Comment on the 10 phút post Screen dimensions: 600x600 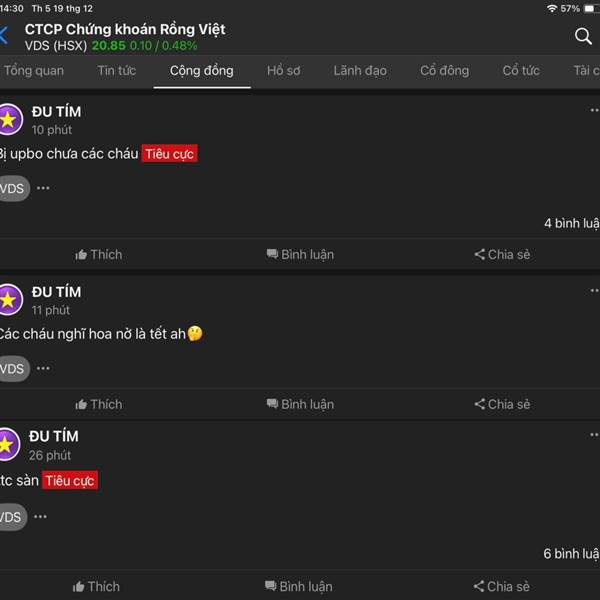300,254
